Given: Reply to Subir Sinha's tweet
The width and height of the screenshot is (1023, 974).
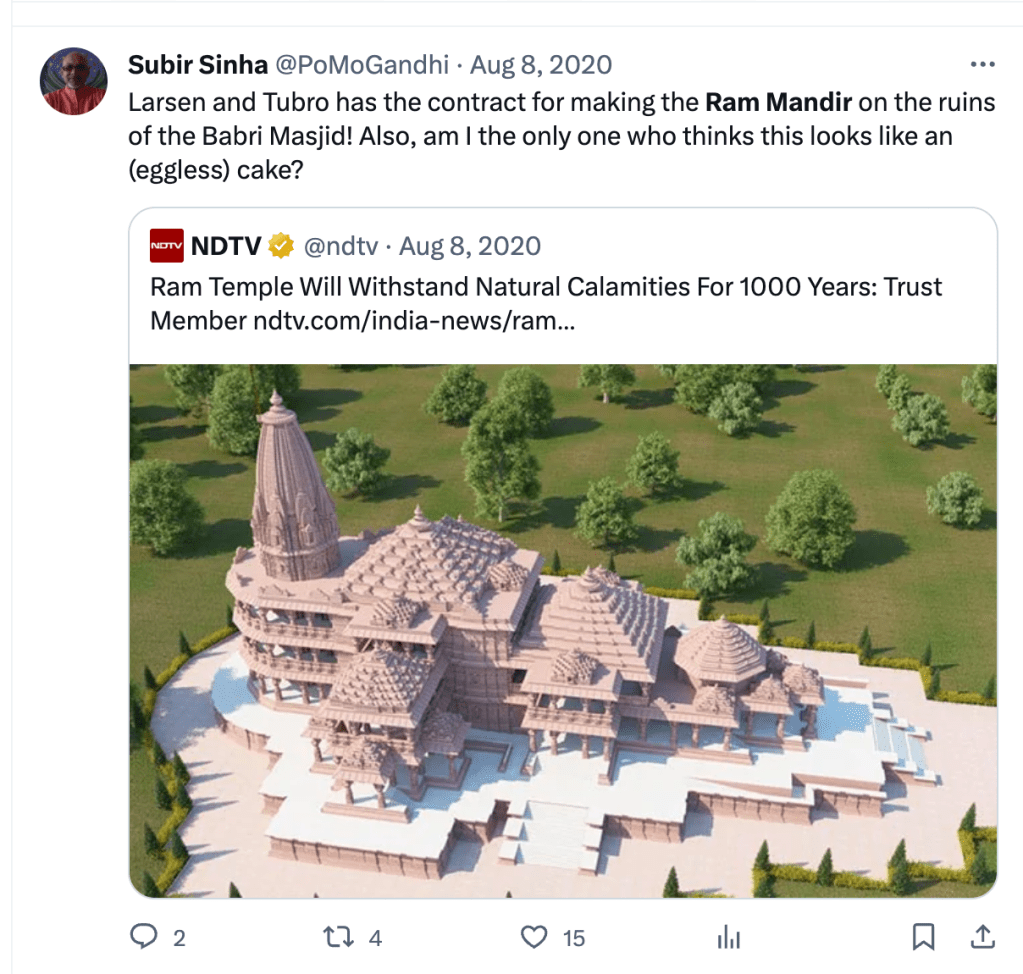Looking at the screenshot, I should click(x=146, y=937).
